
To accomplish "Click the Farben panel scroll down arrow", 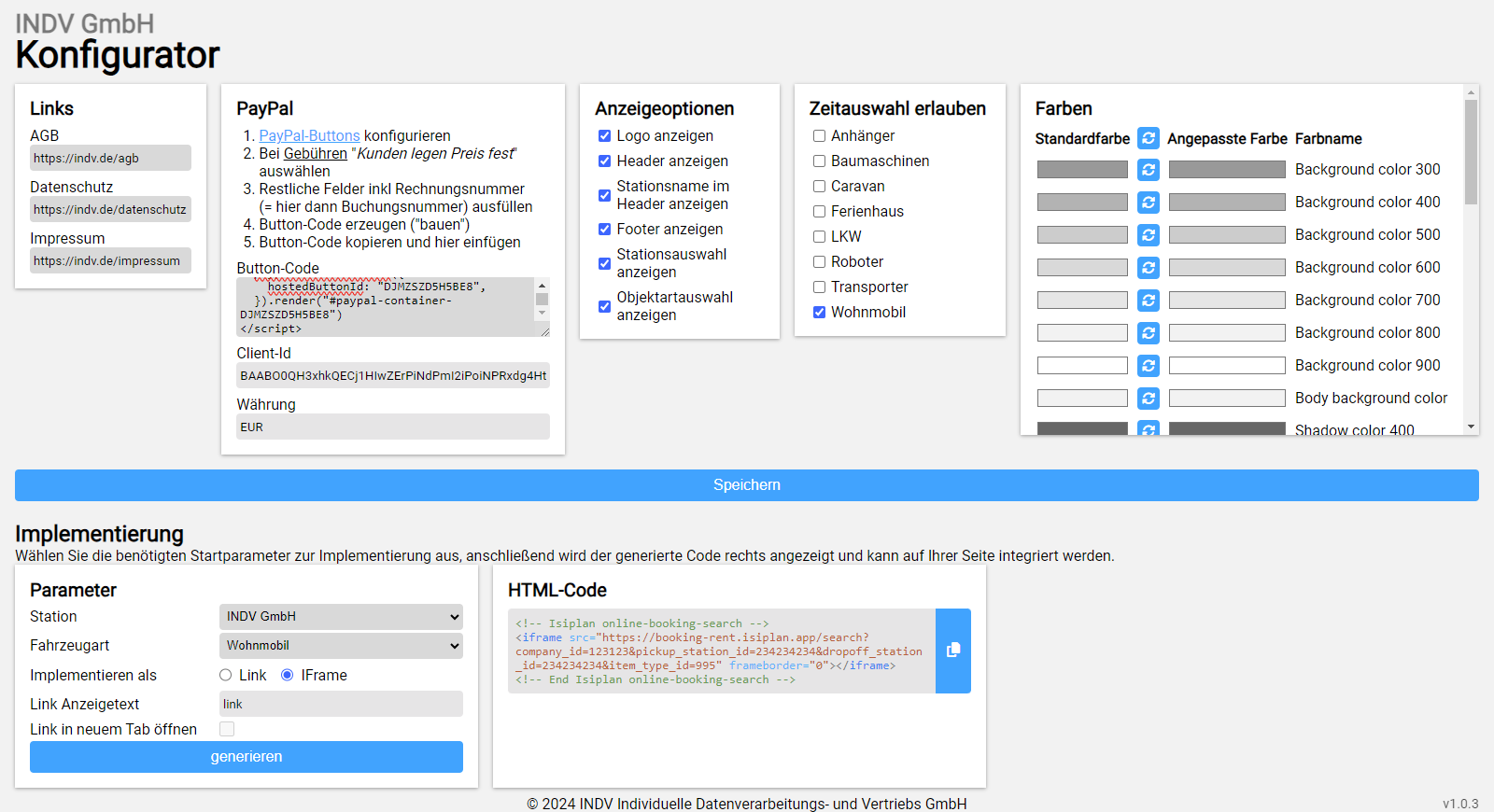I will click(x=1471, y=427).
